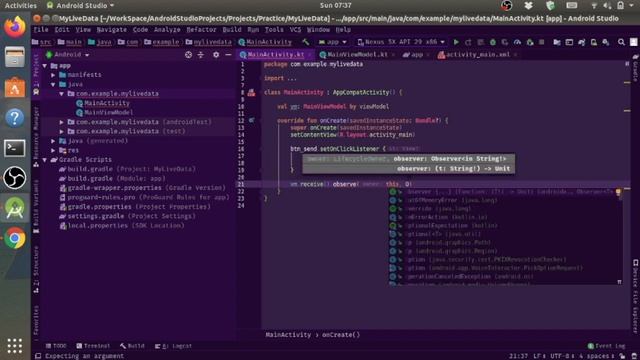Click the Collapse All icon in Project panel
This screenshot has height=360, width=640.
click(201, 54)
